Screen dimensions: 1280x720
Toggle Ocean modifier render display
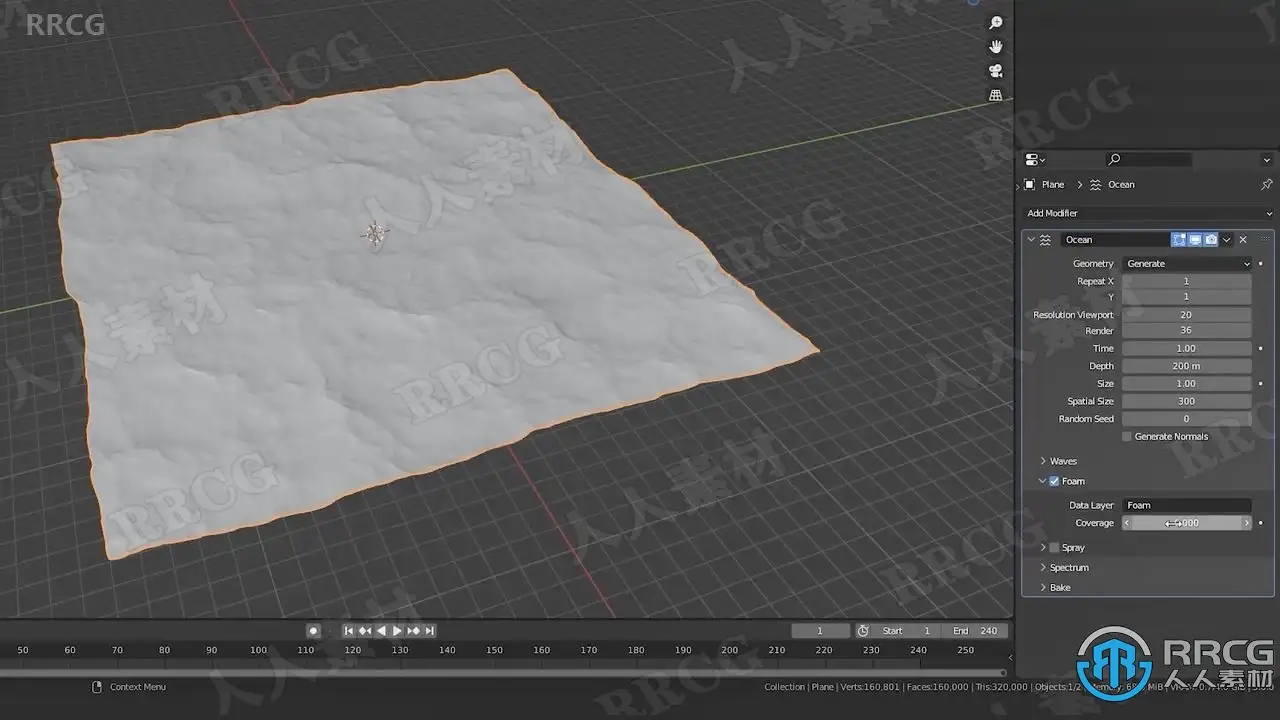point(1211,240)
